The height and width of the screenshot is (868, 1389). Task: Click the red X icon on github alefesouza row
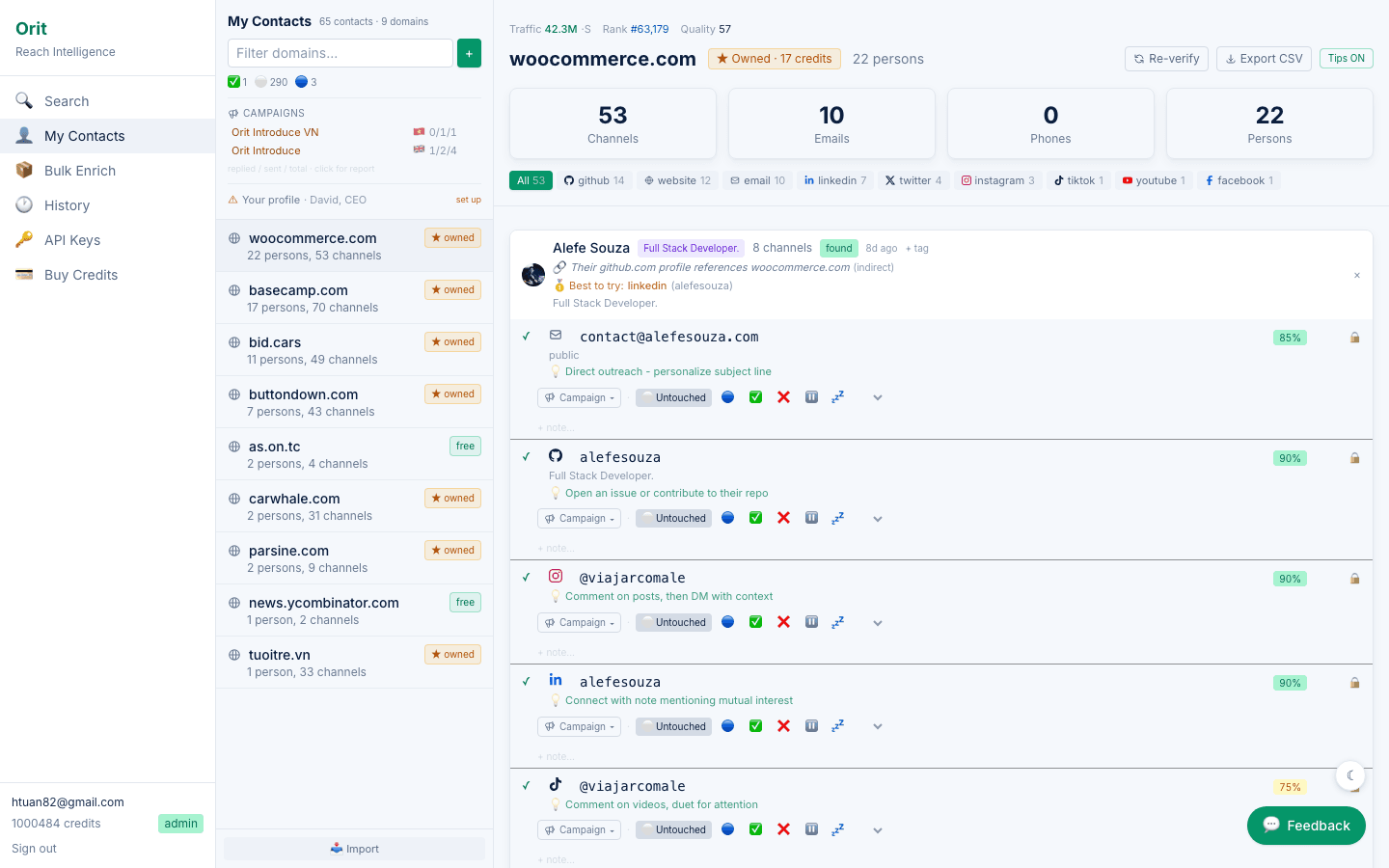point(783,518)
